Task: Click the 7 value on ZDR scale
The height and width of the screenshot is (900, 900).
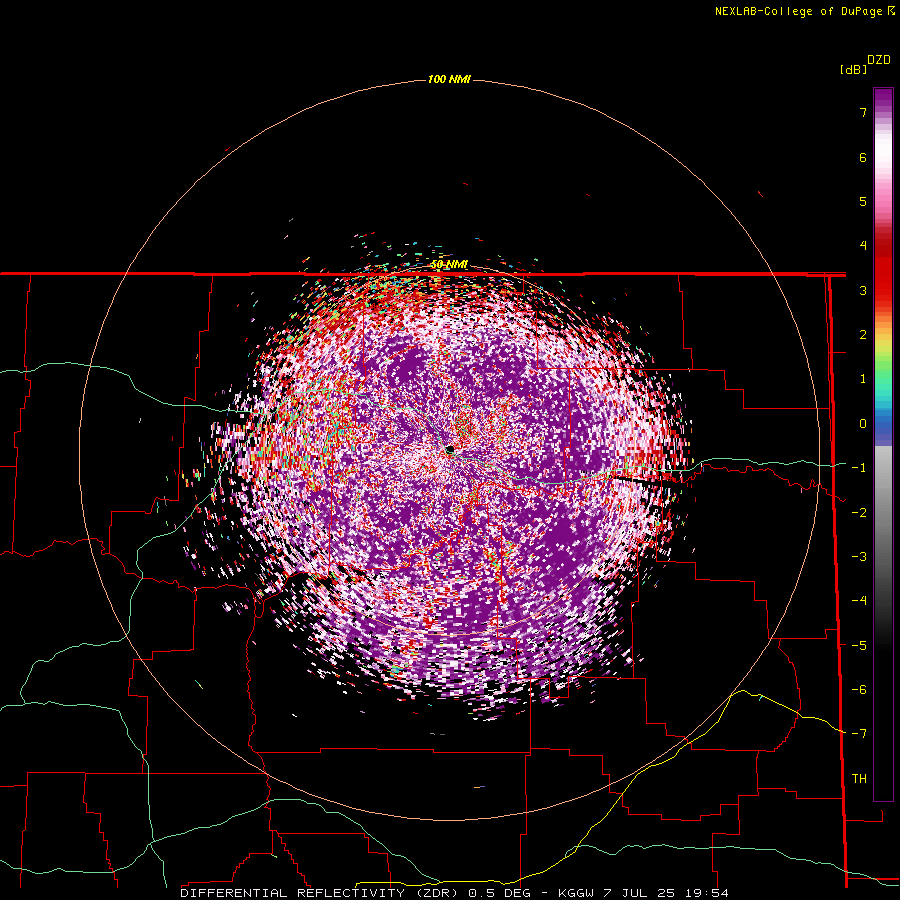Action: (863, 112)
